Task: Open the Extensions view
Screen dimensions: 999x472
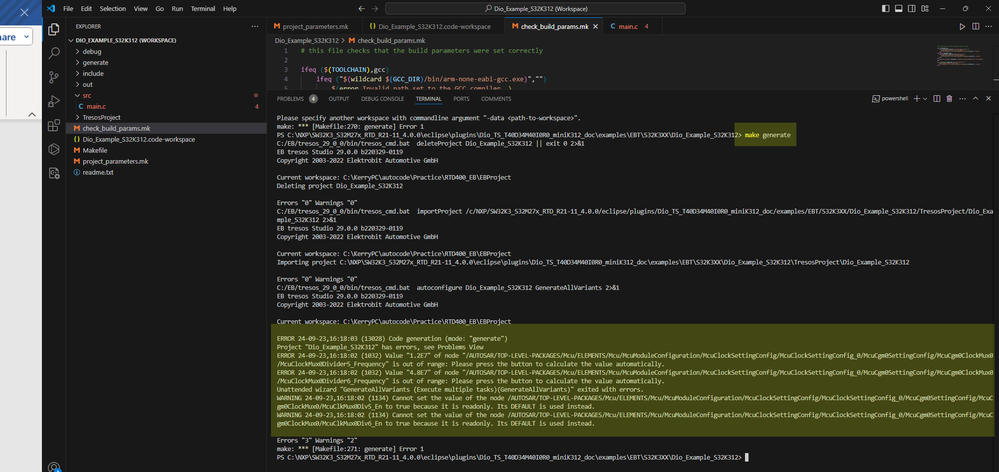Action: (x=54, y=125)
